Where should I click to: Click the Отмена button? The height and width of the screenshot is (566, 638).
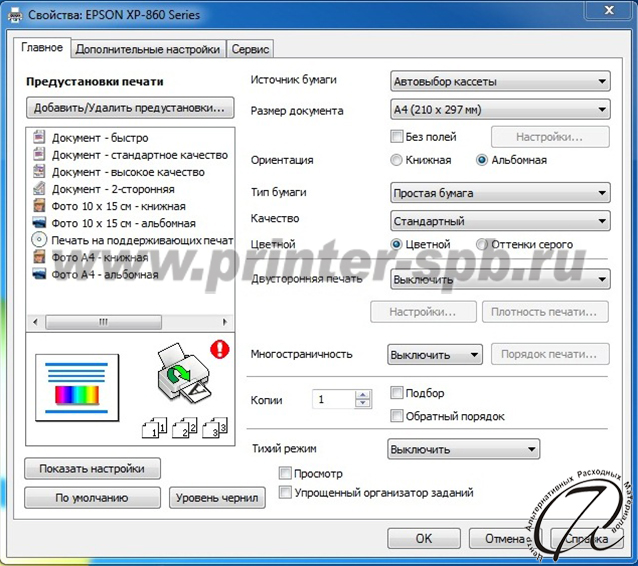pyautogui.click(x=505, y=538)
